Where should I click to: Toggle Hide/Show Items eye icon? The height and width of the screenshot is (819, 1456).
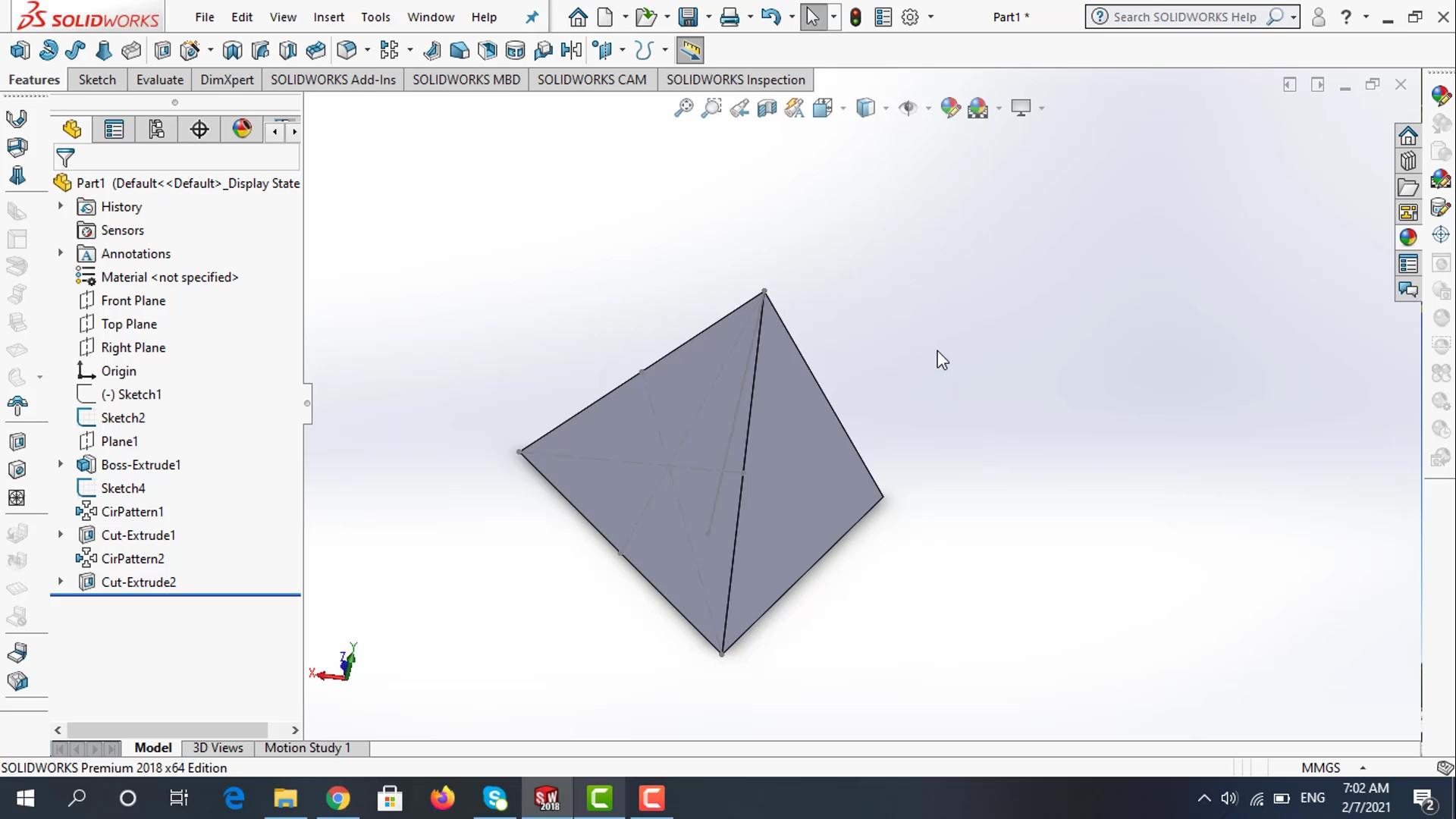click(909, 108)
